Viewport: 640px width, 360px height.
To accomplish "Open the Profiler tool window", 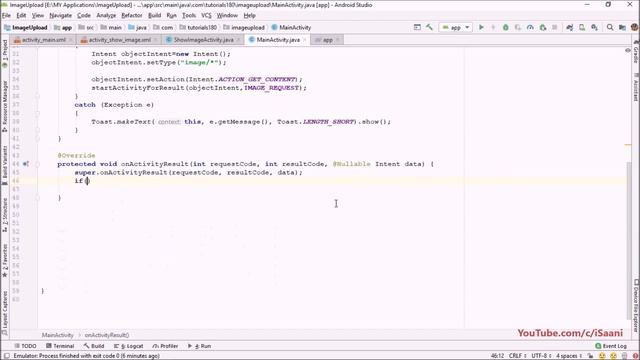I will (x=165, y=346).
